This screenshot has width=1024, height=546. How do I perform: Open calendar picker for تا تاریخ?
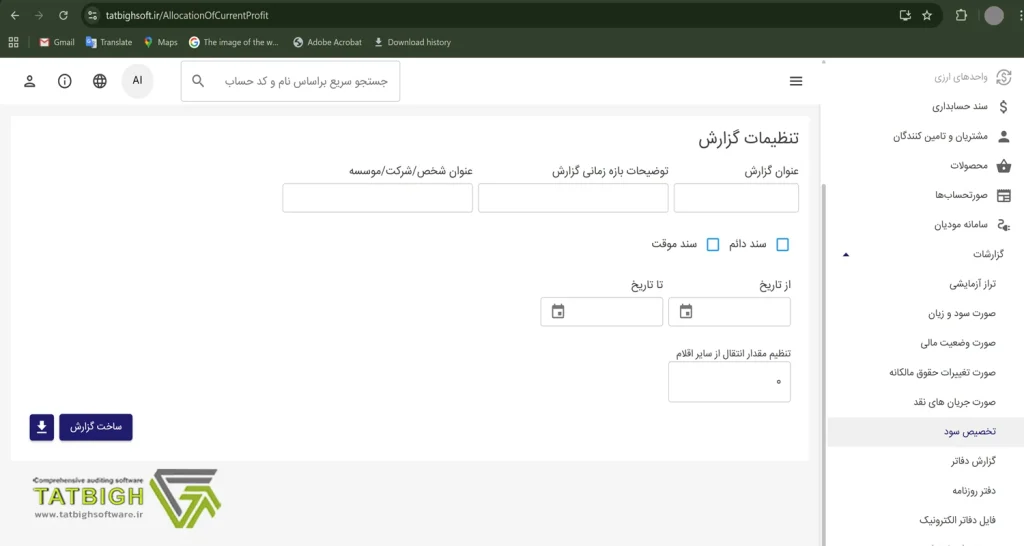point(558,312)
